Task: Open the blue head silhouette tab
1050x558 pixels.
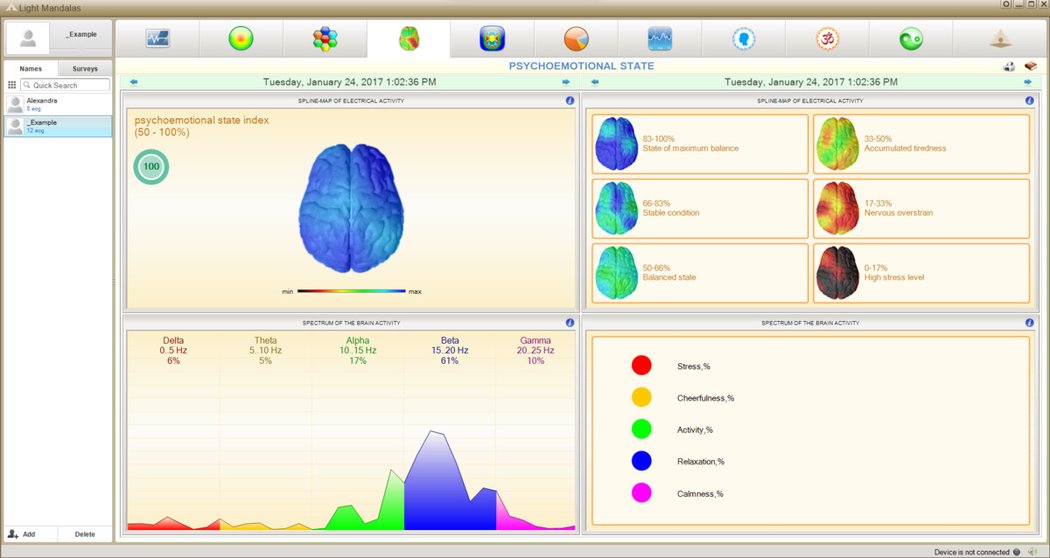Action: click(x=743, y=39)
